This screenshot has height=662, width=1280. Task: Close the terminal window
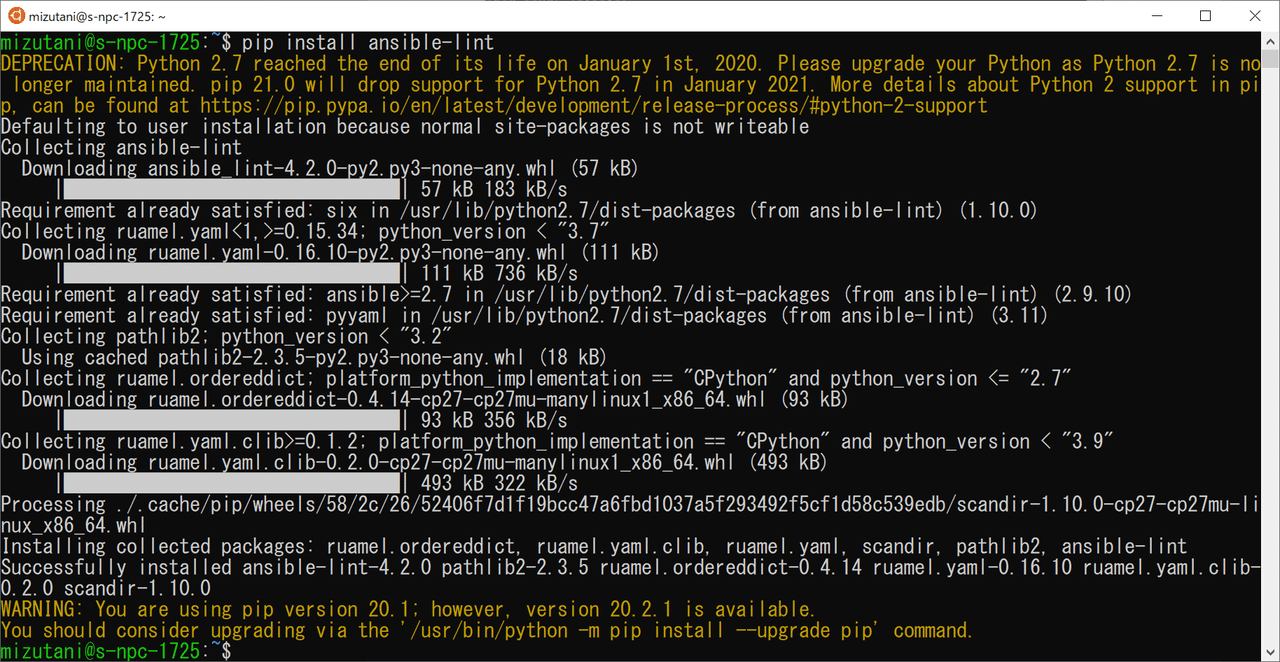(1255, 16)
